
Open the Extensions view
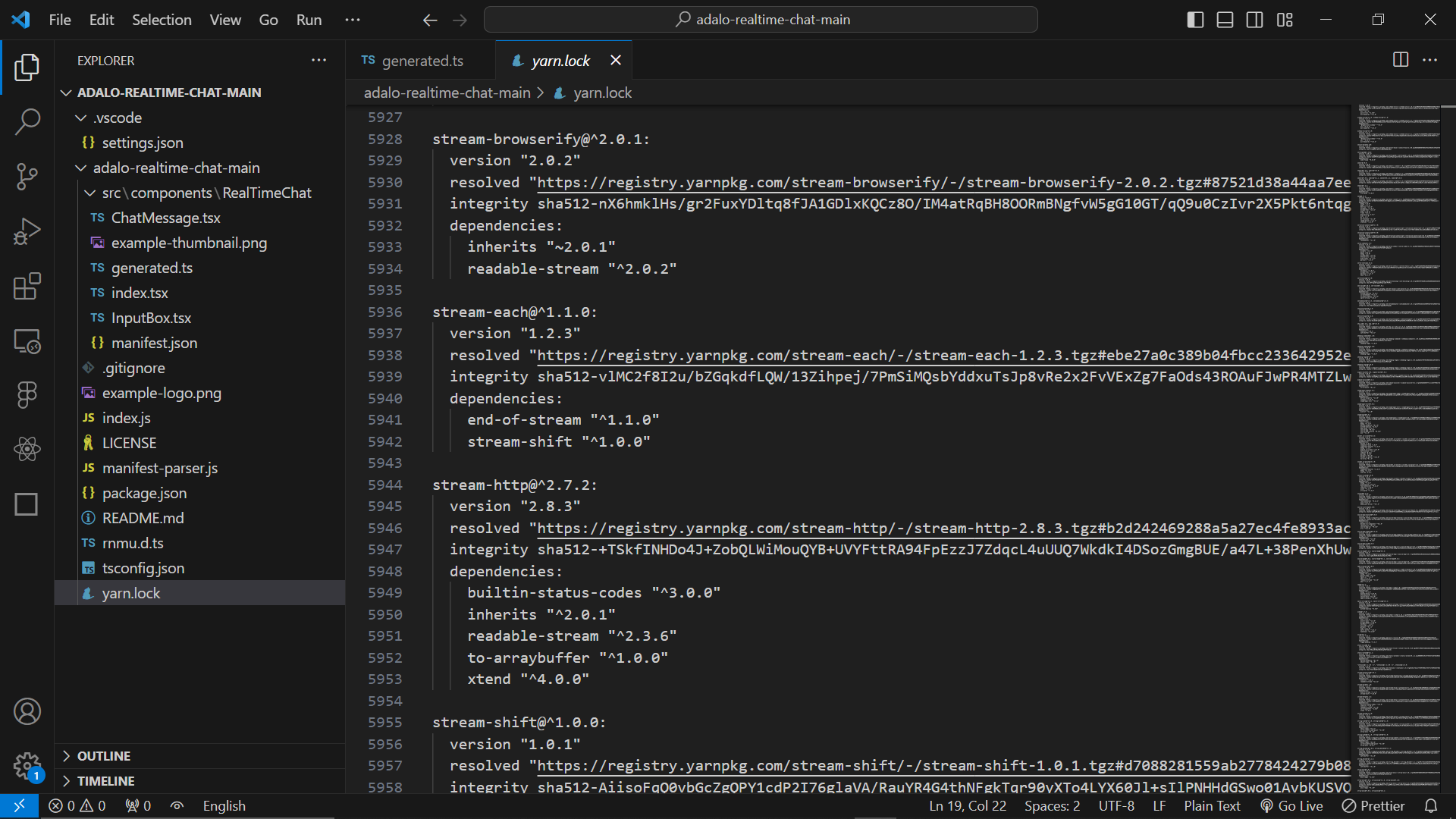[27, 287]
